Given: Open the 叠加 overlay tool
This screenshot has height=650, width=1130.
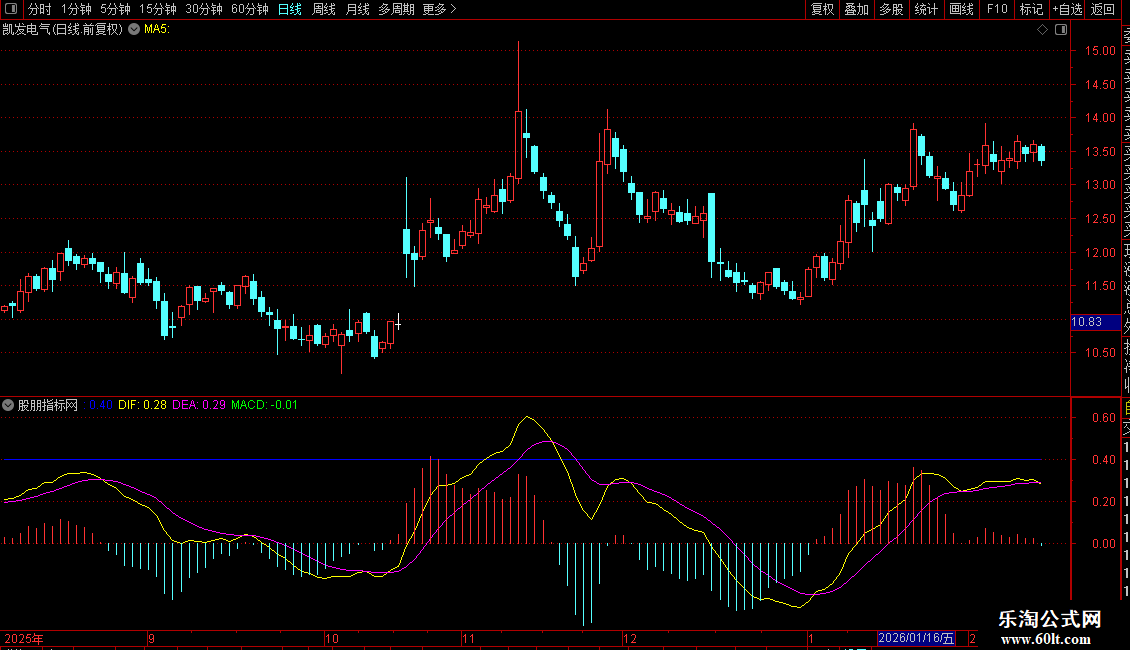Looking at the screenshot, I should coord(856,10).
